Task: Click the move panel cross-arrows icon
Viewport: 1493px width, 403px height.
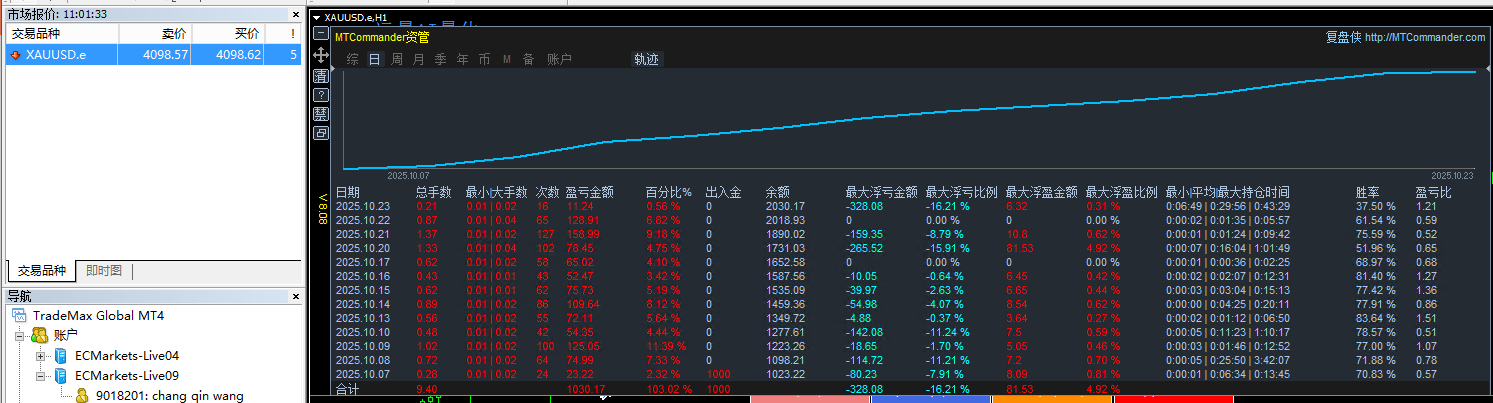Action: tap(321, 55)
